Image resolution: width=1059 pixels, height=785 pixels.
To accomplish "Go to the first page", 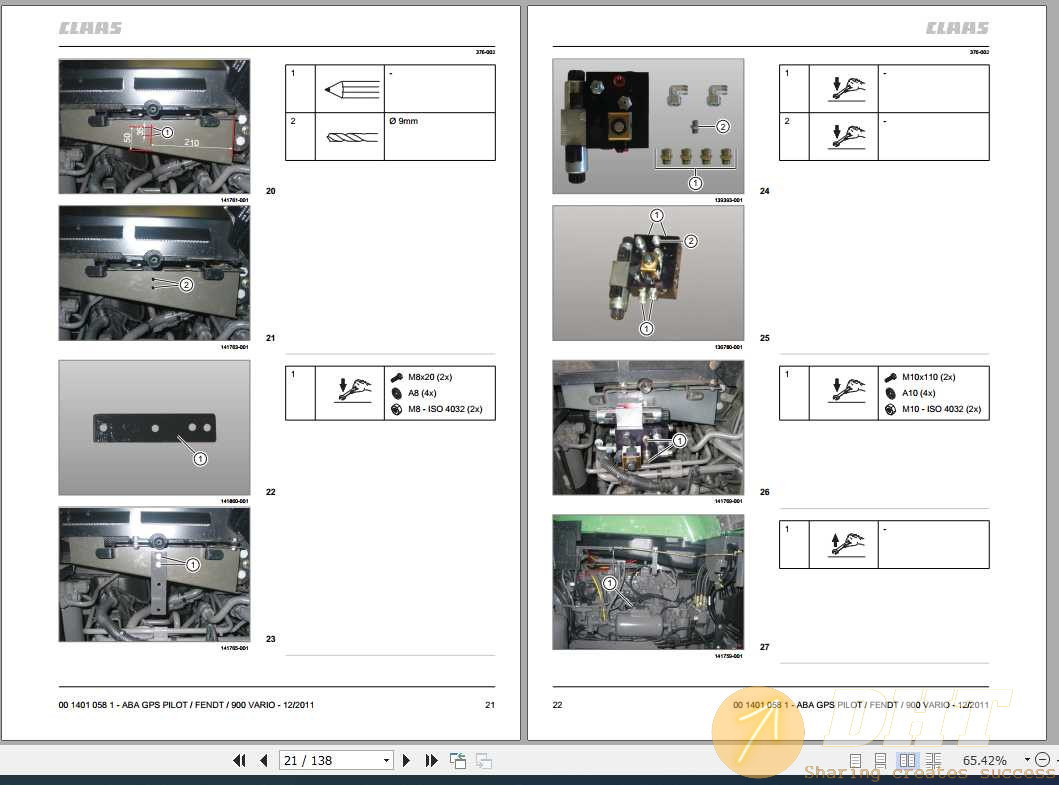I will click(x=239, y=761).
